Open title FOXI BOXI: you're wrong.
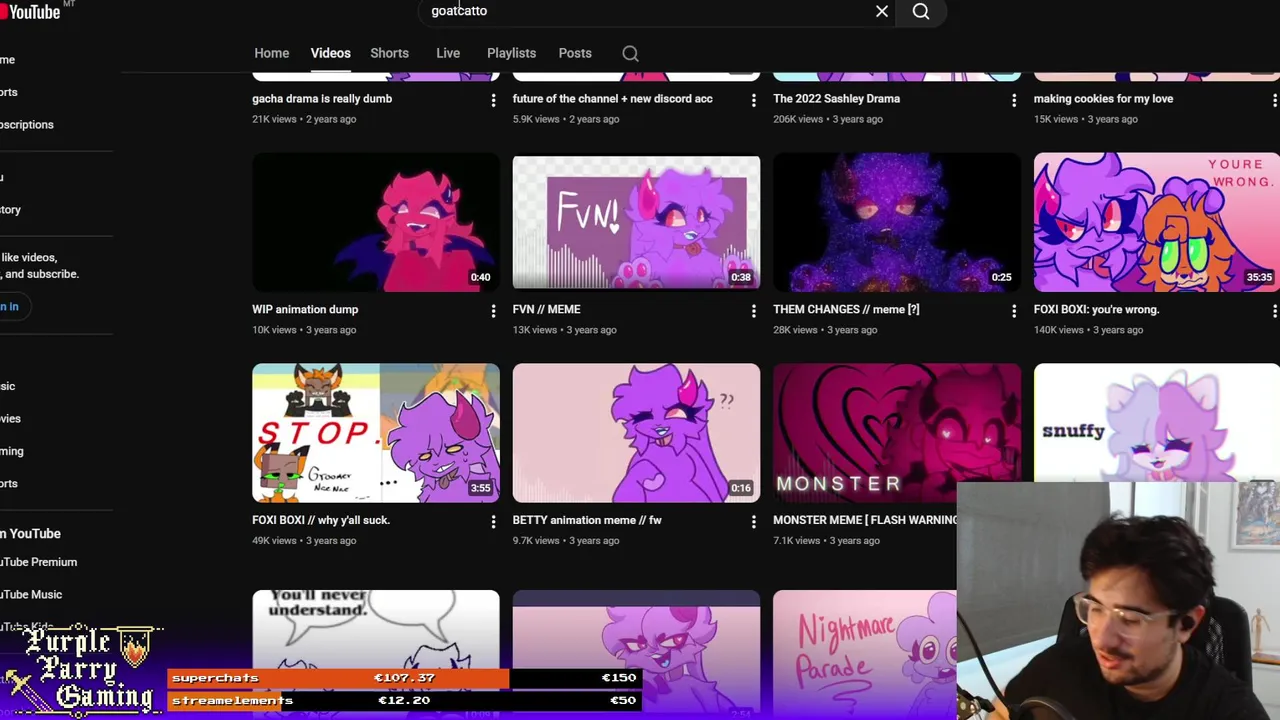Image resolution: width=1280 pixels, height=720 pixels. pos(1096,310)
